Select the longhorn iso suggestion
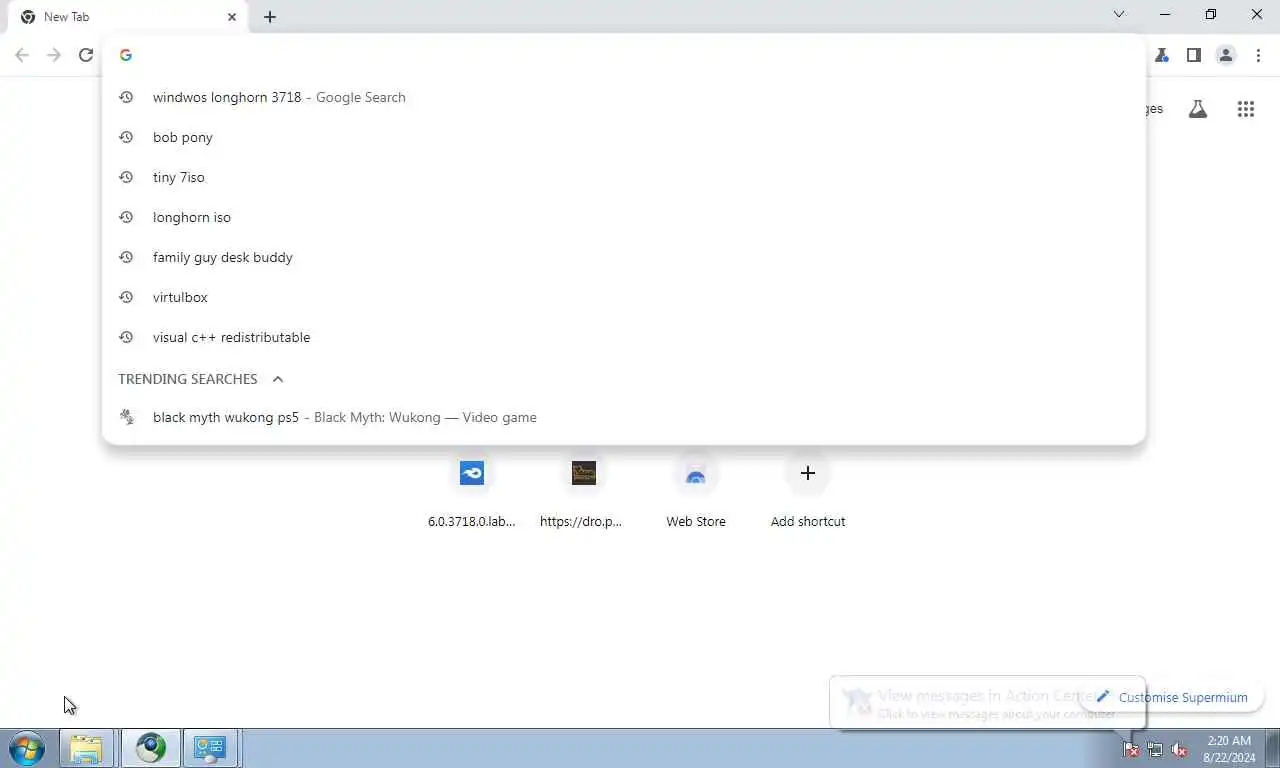Screen dimensions: 1280x768 pyautogui.click(x=624, y=217)
